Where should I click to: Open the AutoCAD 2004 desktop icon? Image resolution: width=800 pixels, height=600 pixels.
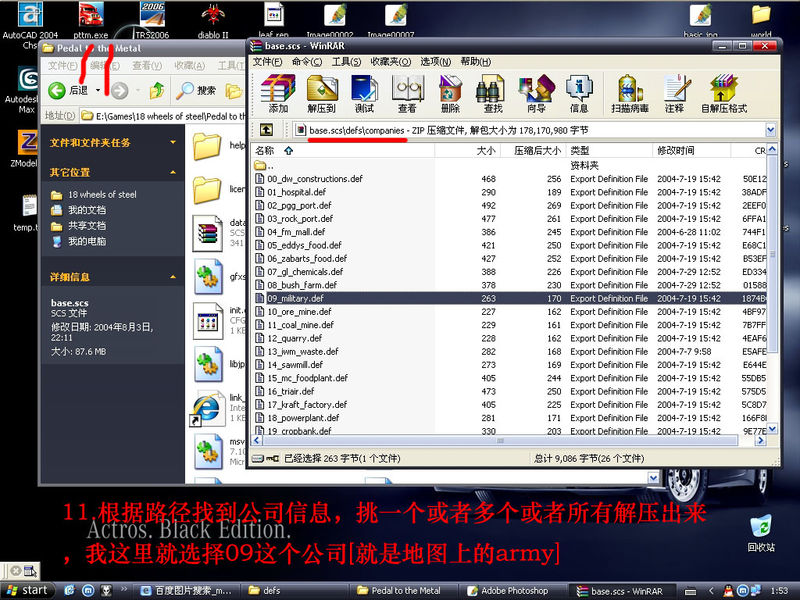point(30,20)
